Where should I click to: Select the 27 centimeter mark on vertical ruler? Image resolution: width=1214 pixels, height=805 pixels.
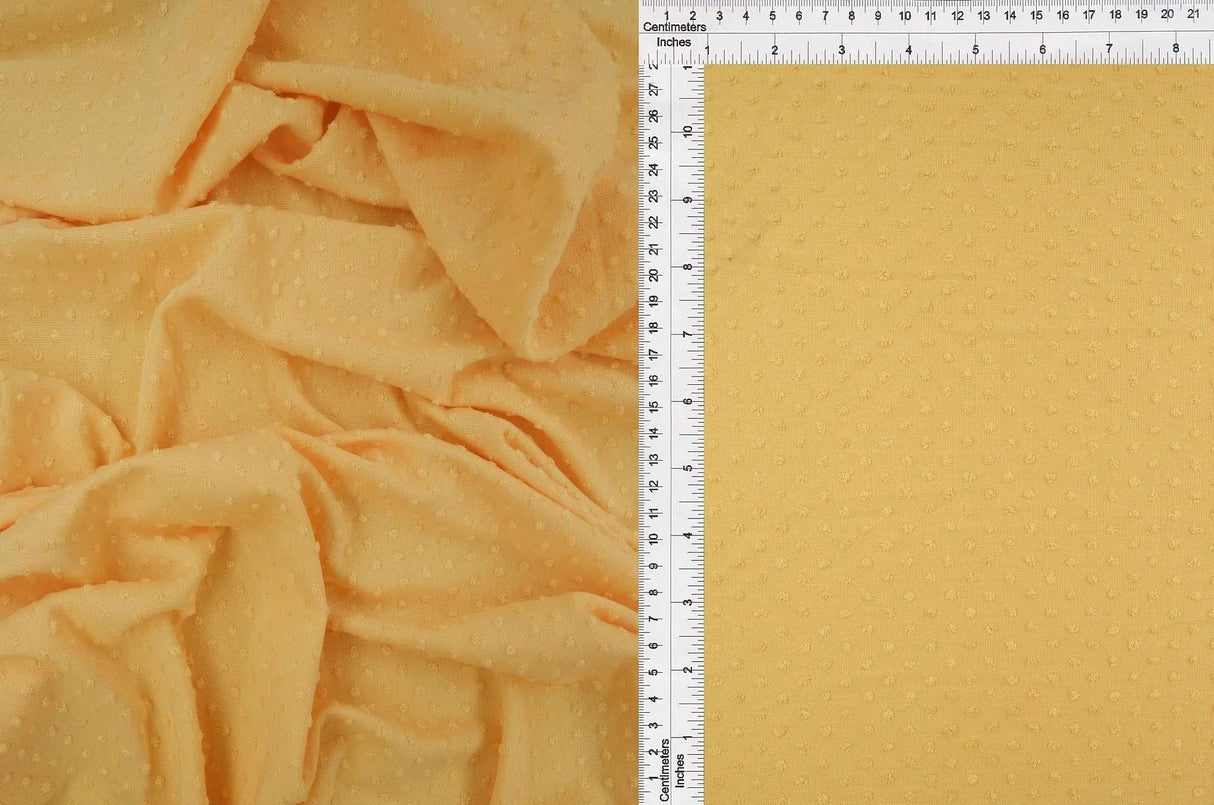(x=654, y=90)
